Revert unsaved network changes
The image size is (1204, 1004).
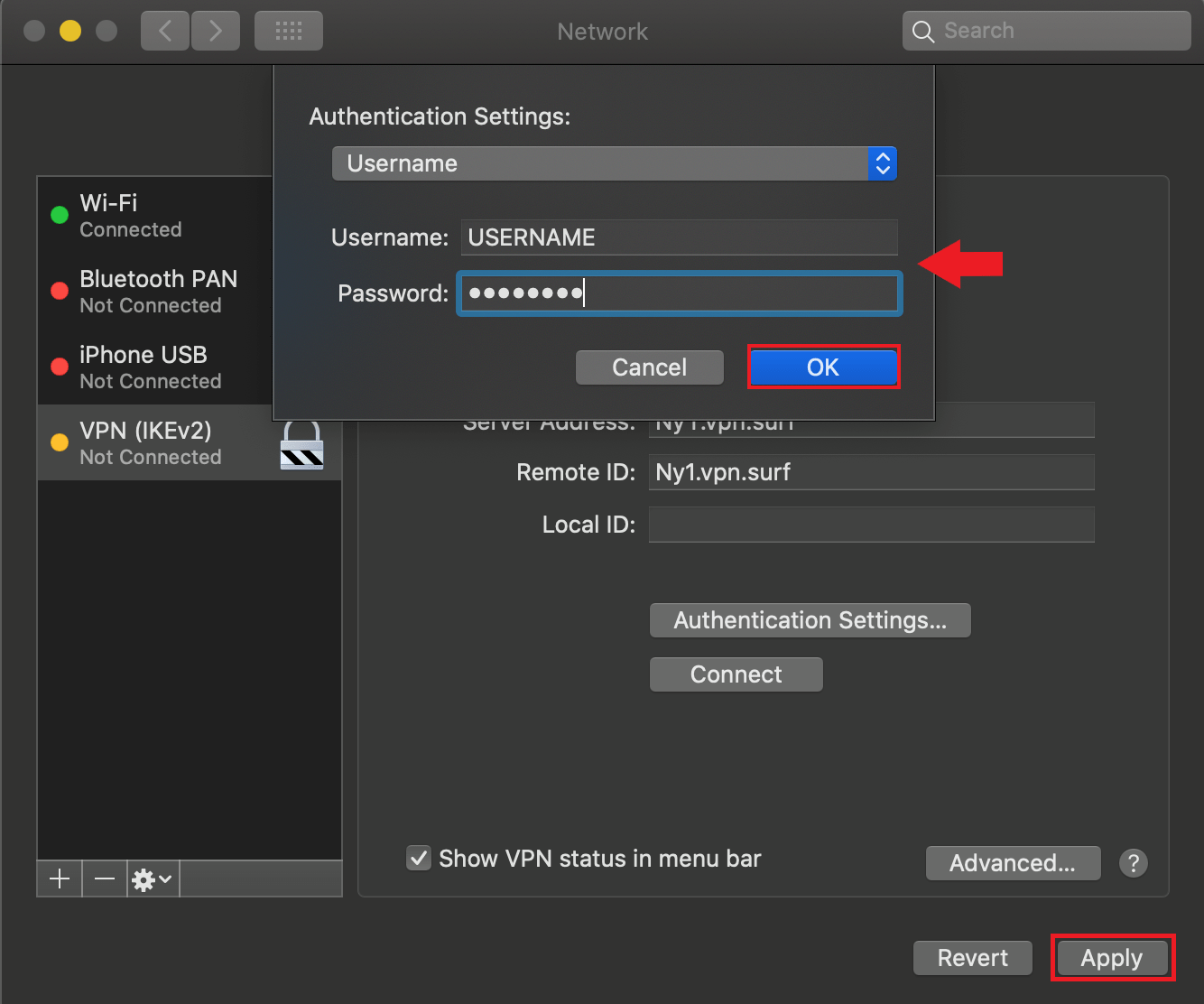[972, 958]
